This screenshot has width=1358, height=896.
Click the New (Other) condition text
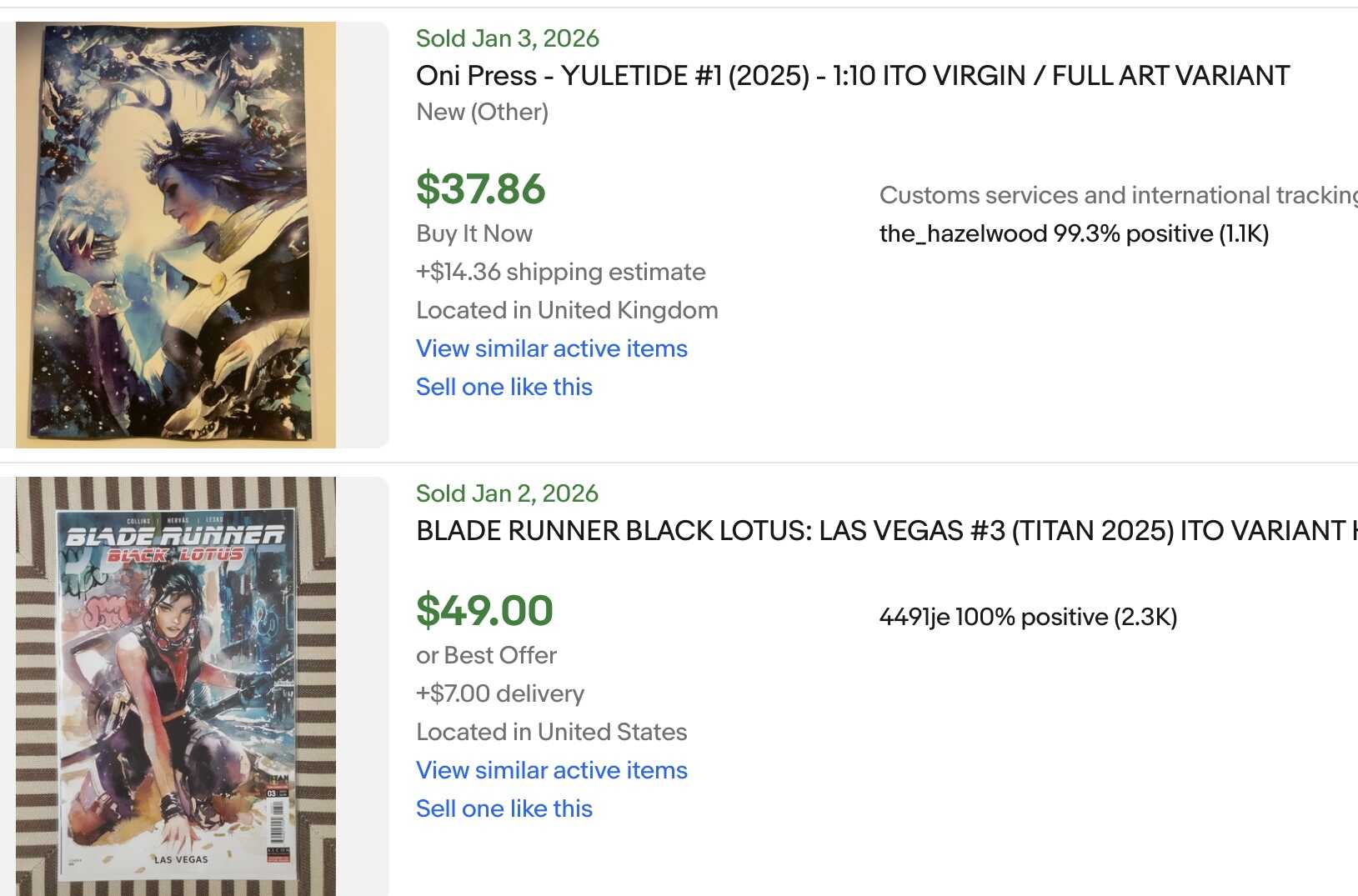[482, 112]
